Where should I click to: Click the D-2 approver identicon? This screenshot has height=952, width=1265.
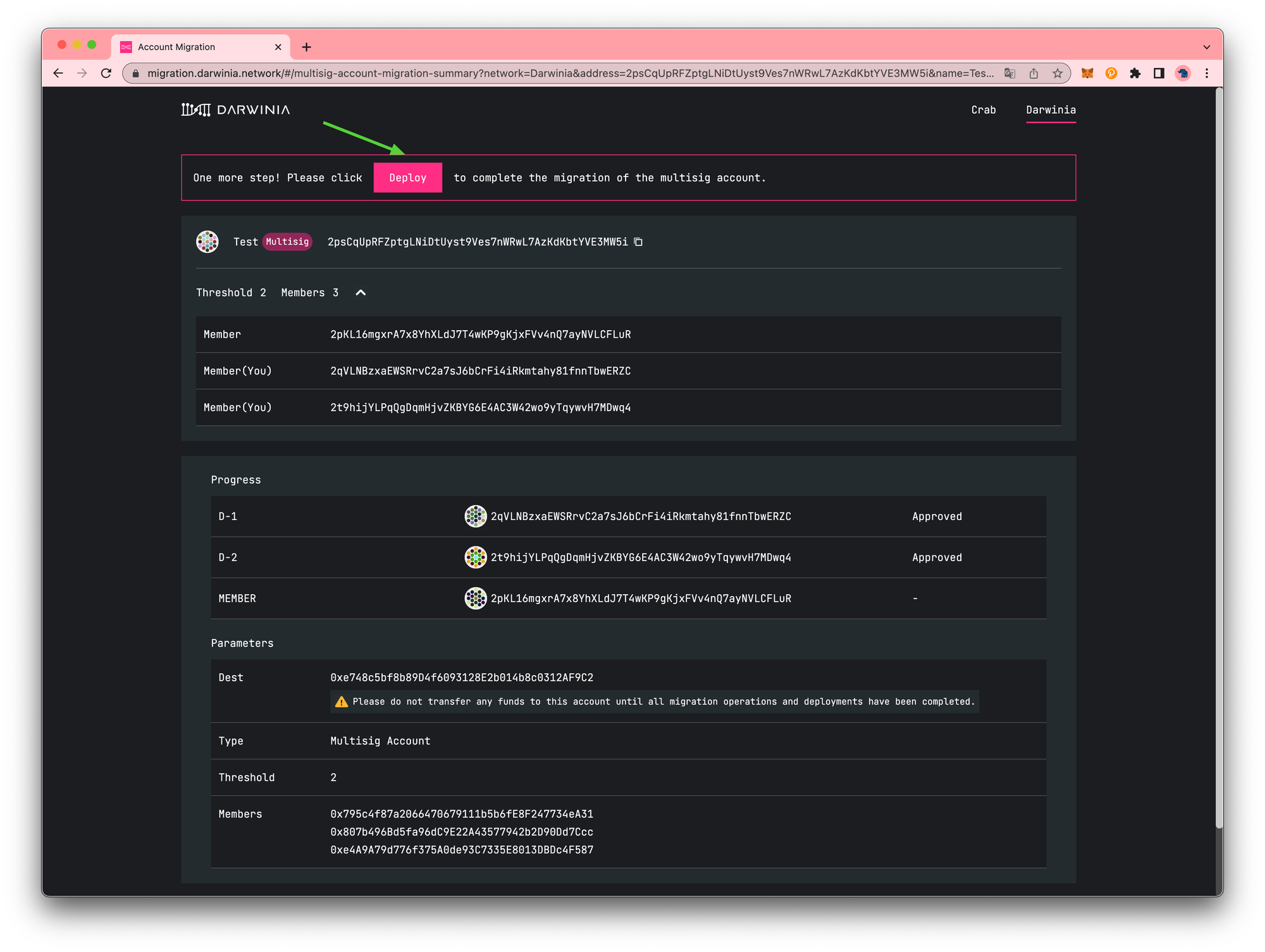tap(475, 557)
